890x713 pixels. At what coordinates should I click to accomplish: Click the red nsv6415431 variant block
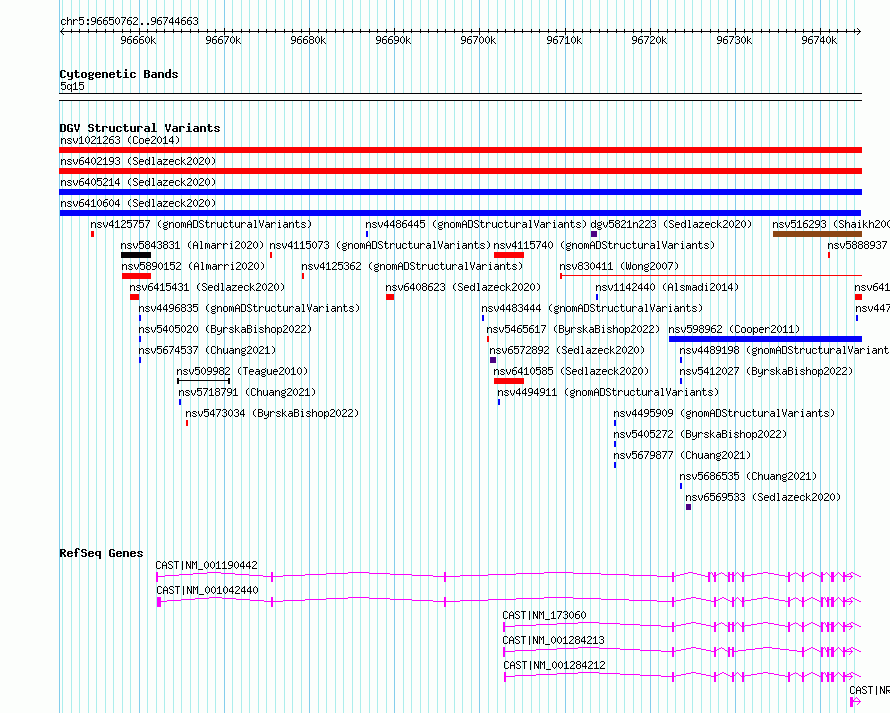[x=135, y=297]
